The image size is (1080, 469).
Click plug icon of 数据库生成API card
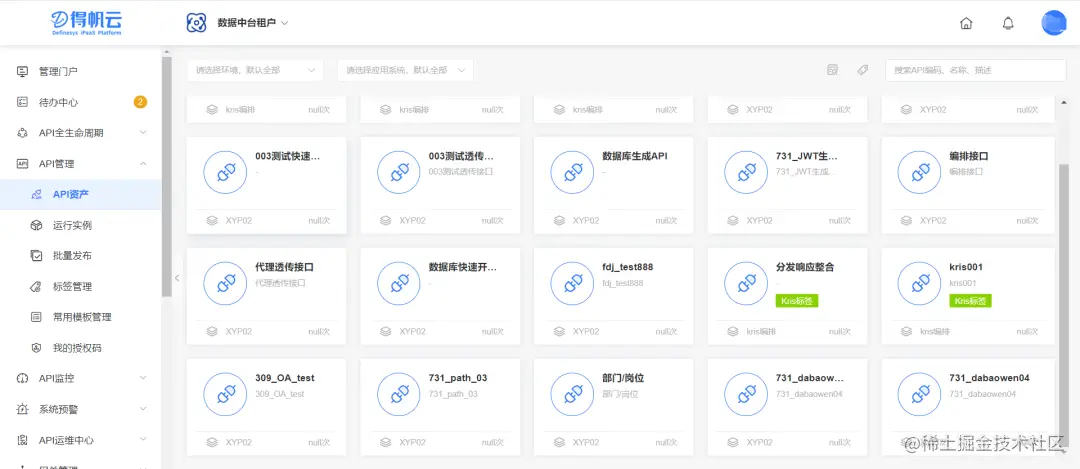tap(572, 172)
